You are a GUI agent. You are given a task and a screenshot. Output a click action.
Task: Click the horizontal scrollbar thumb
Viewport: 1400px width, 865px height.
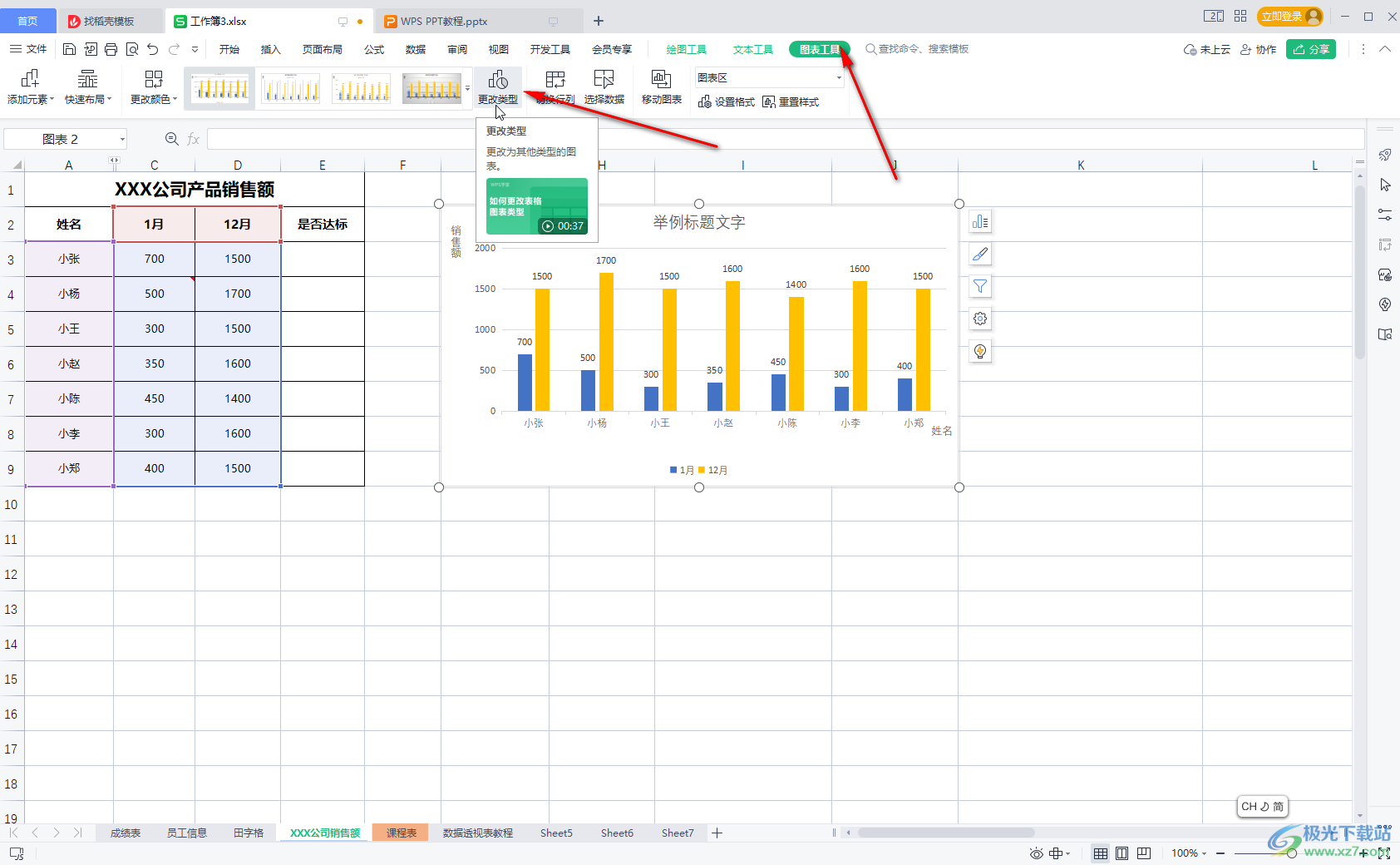coord(946,833)
